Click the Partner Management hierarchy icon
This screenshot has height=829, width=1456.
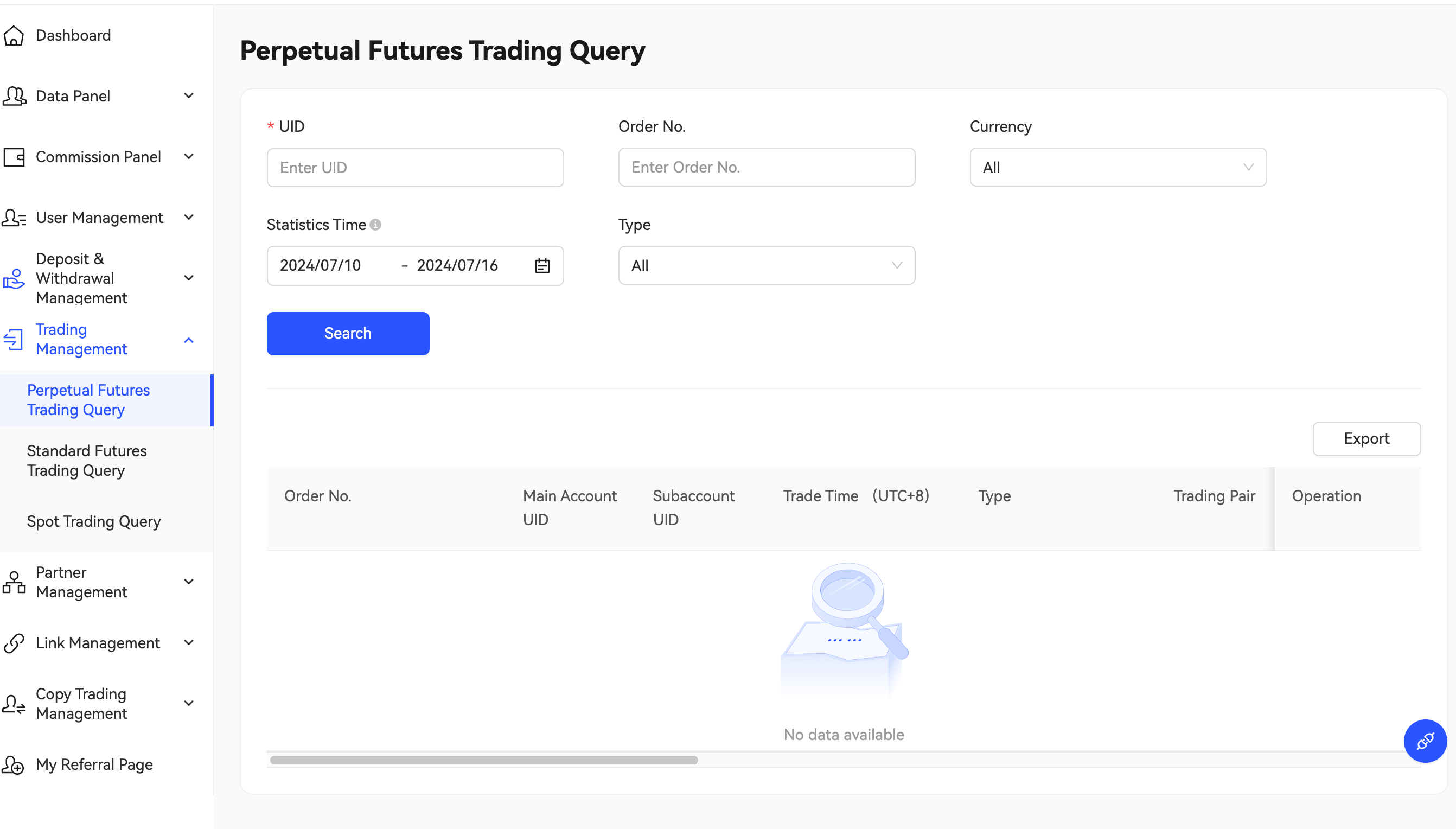(14, 582)
